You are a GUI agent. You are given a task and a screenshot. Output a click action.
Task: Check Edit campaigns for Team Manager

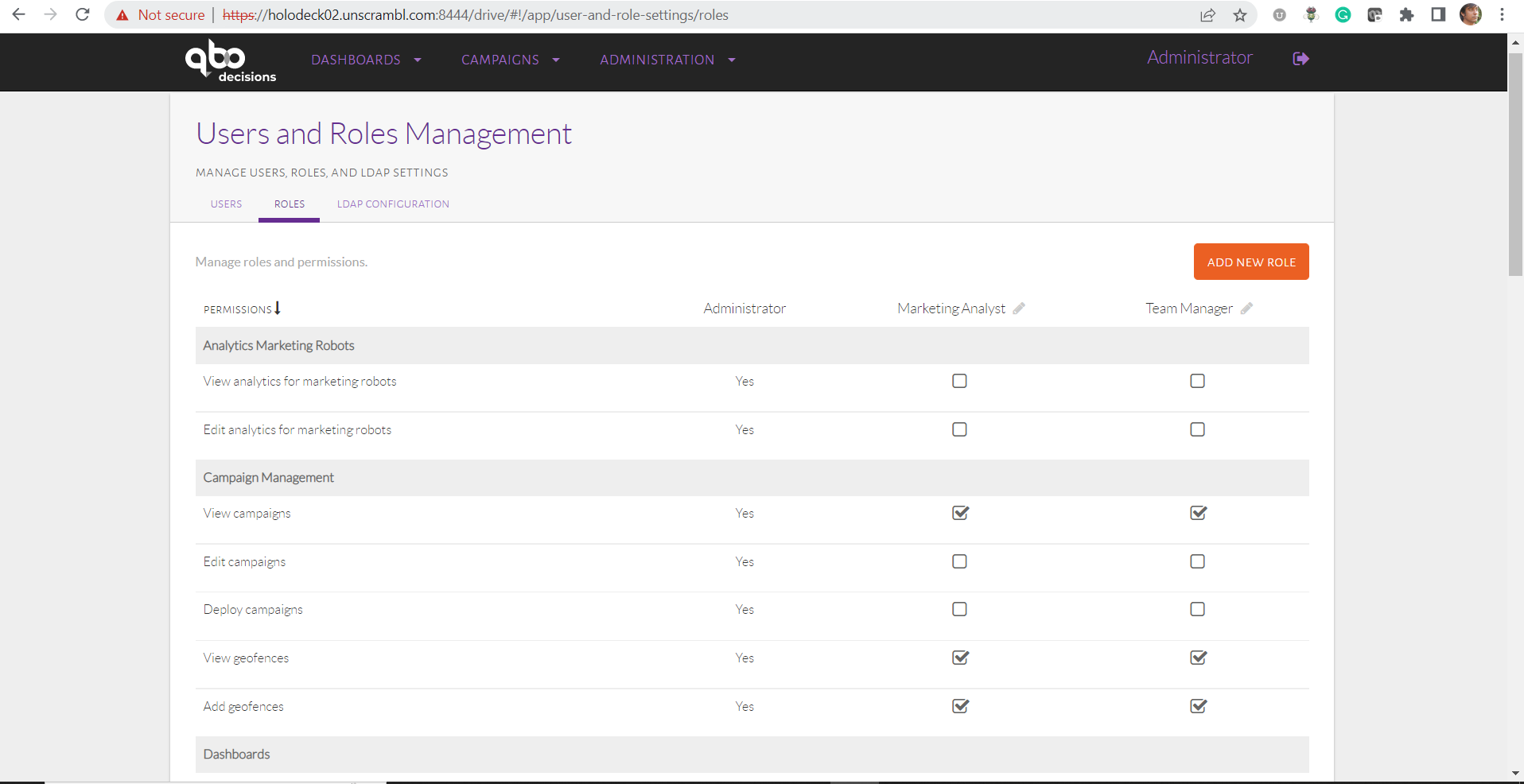click(1197, 561)
